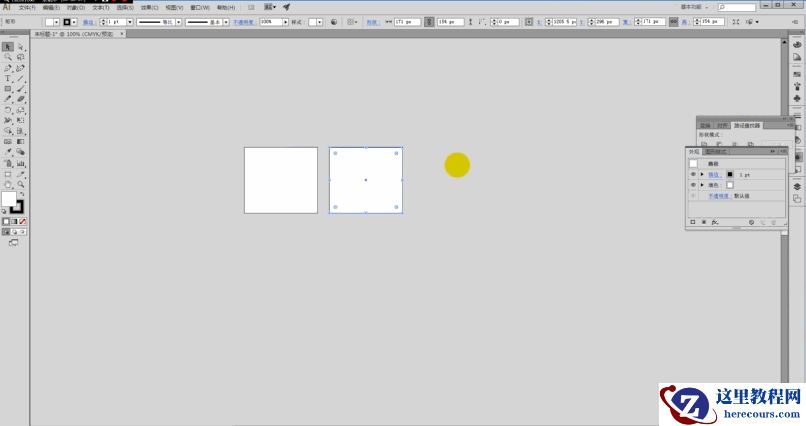Open Recolor Artwork from control bar

click(334, 22)
